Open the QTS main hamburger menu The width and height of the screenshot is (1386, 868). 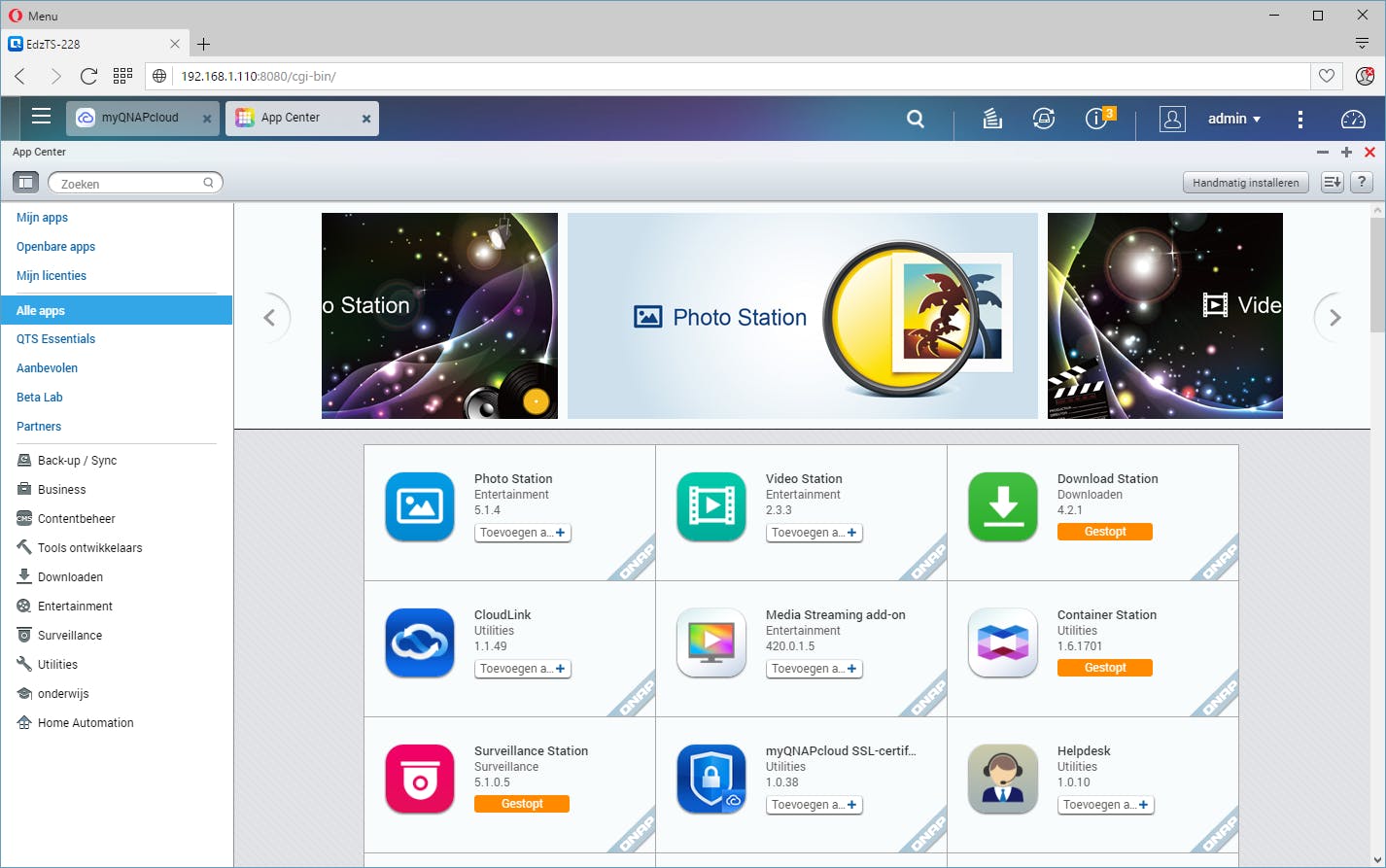pyautogui.click(x=41, y=118)
